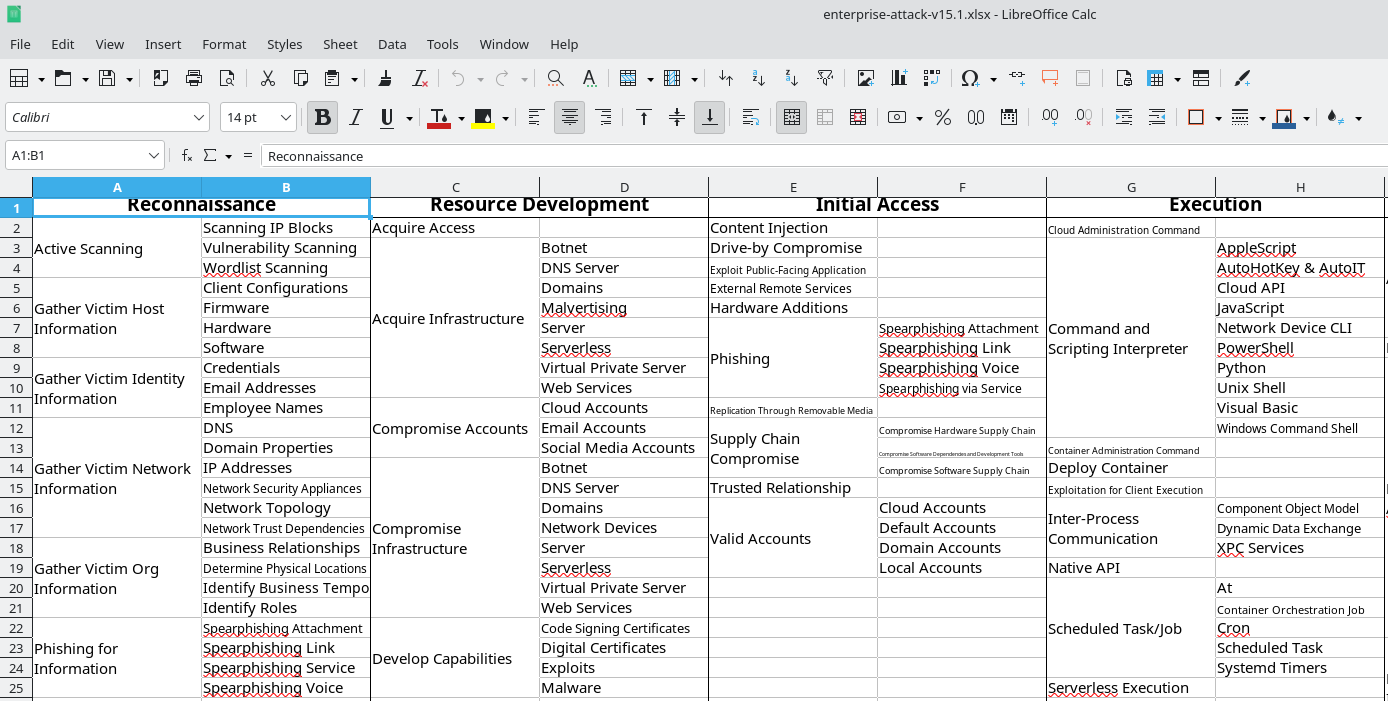Screen dimensions: 1388x701
Task: Apply percent format to the selection
Action: click(x=941, y=117)
